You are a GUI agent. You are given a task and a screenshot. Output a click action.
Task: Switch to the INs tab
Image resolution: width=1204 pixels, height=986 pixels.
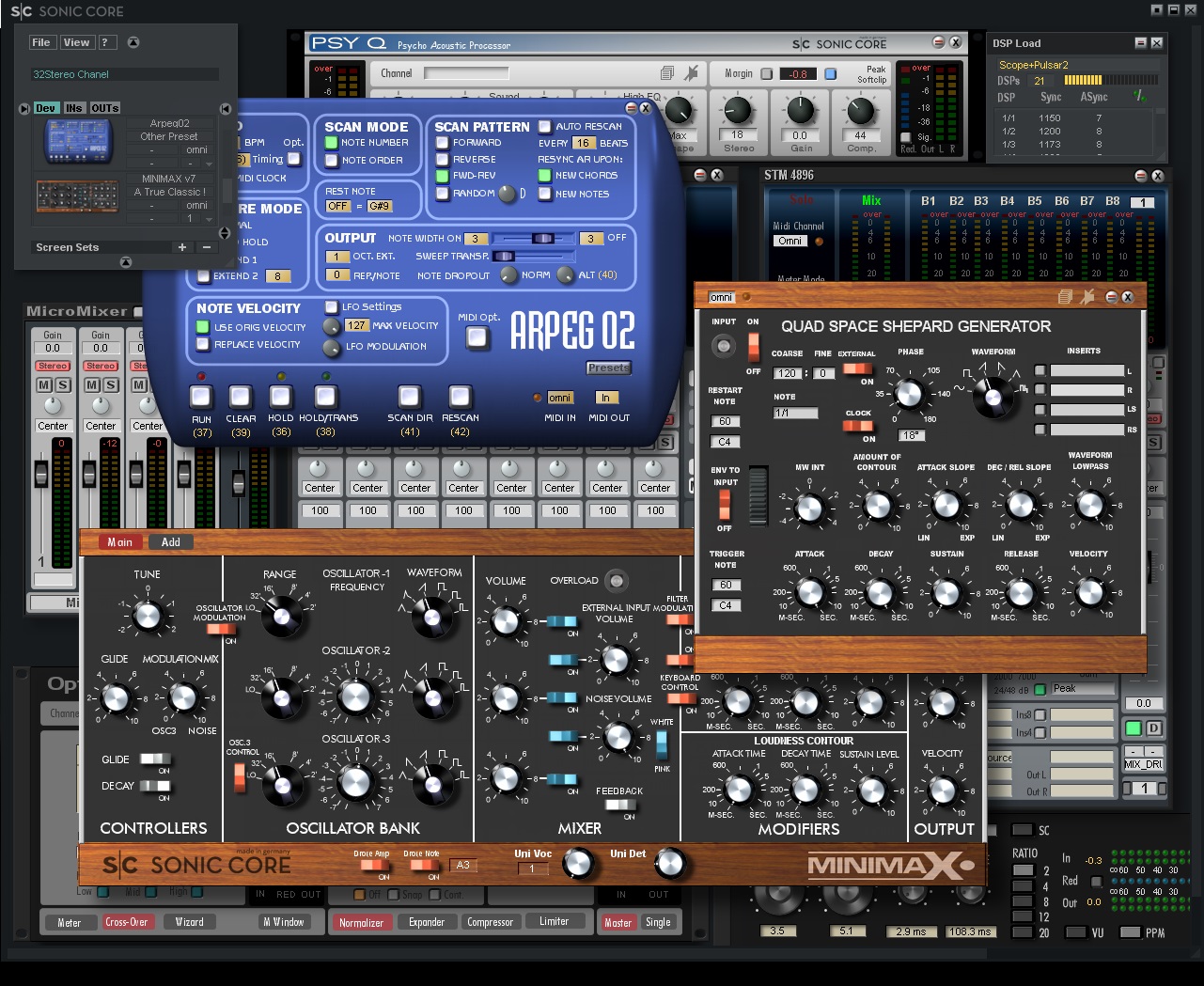click(74, 108)
